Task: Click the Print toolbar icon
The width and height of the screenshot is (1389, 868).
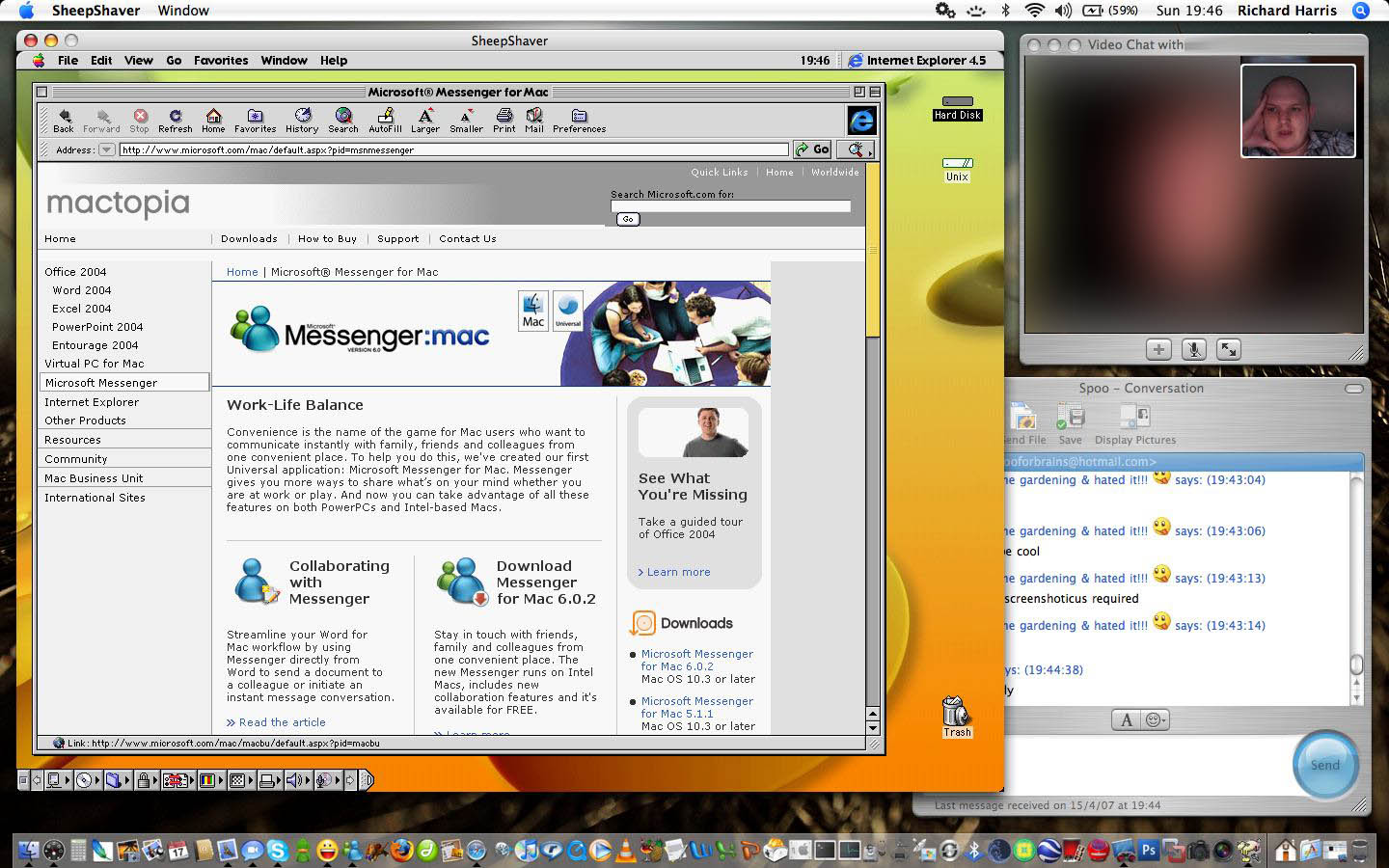Action: click(504, 121)
